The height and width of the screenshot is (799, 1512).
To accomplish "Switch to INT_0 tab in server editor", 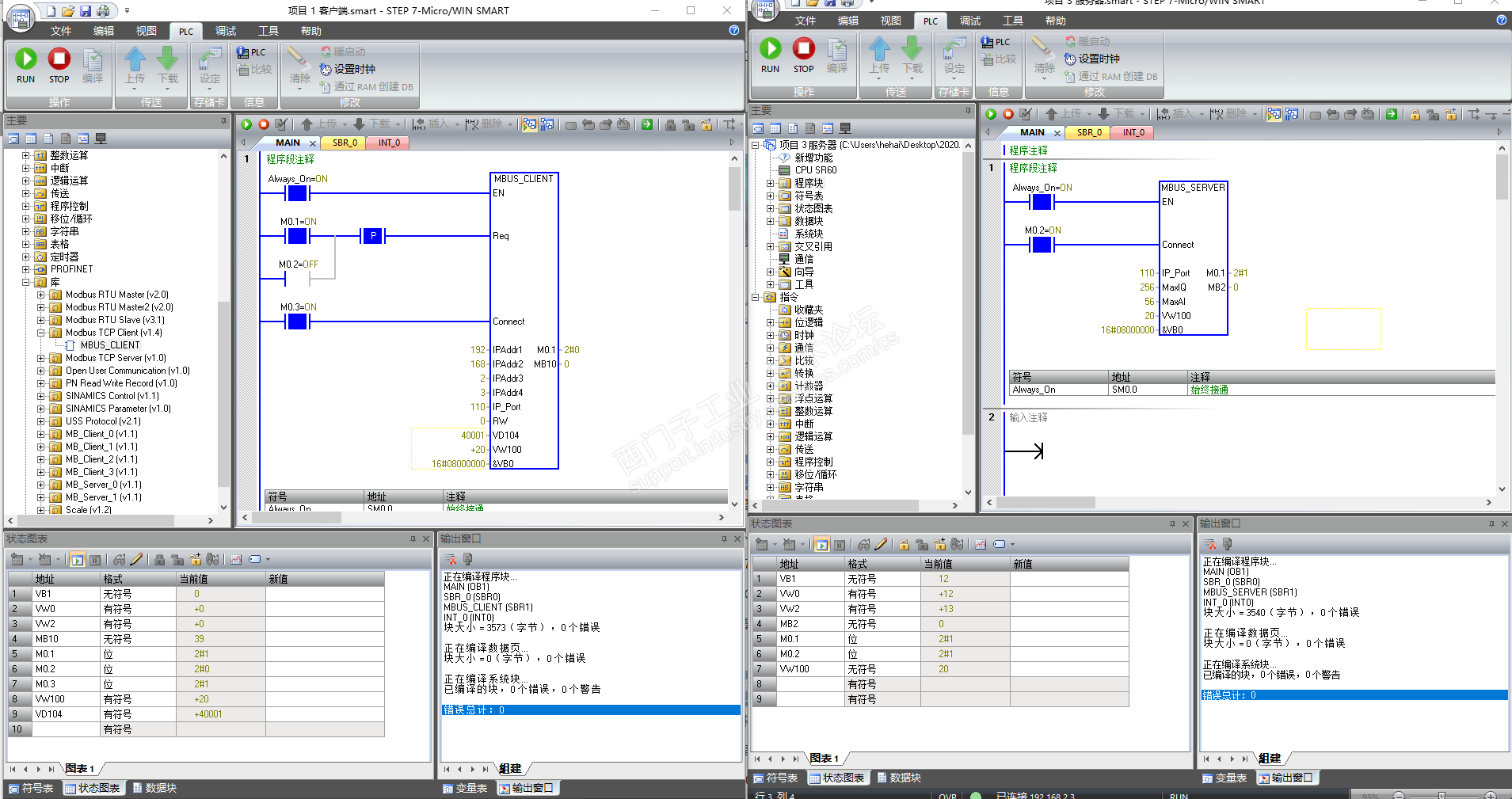I will [1133, 132].
